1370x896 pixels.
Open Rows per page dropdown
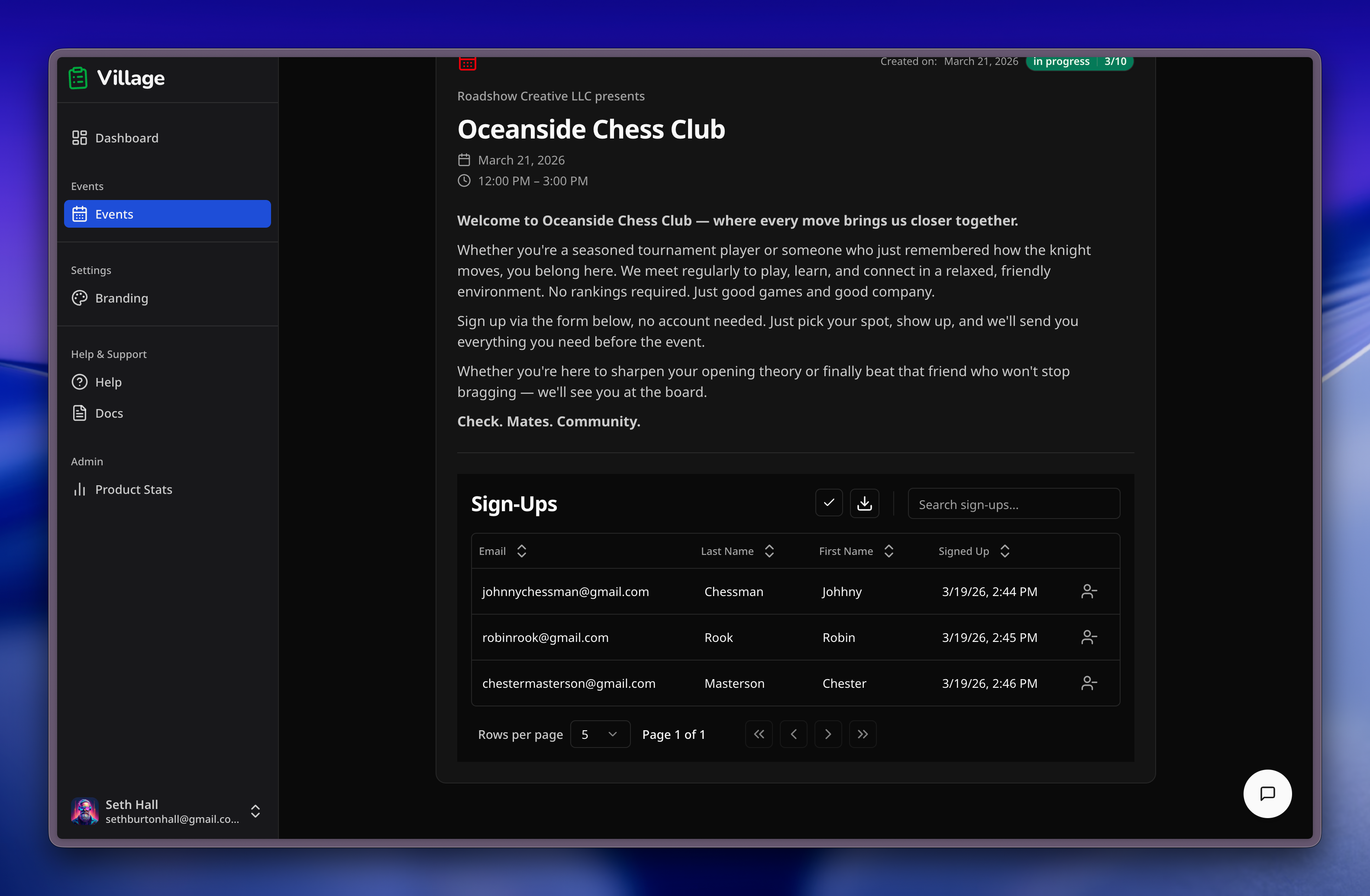click(x=600, y=734)
